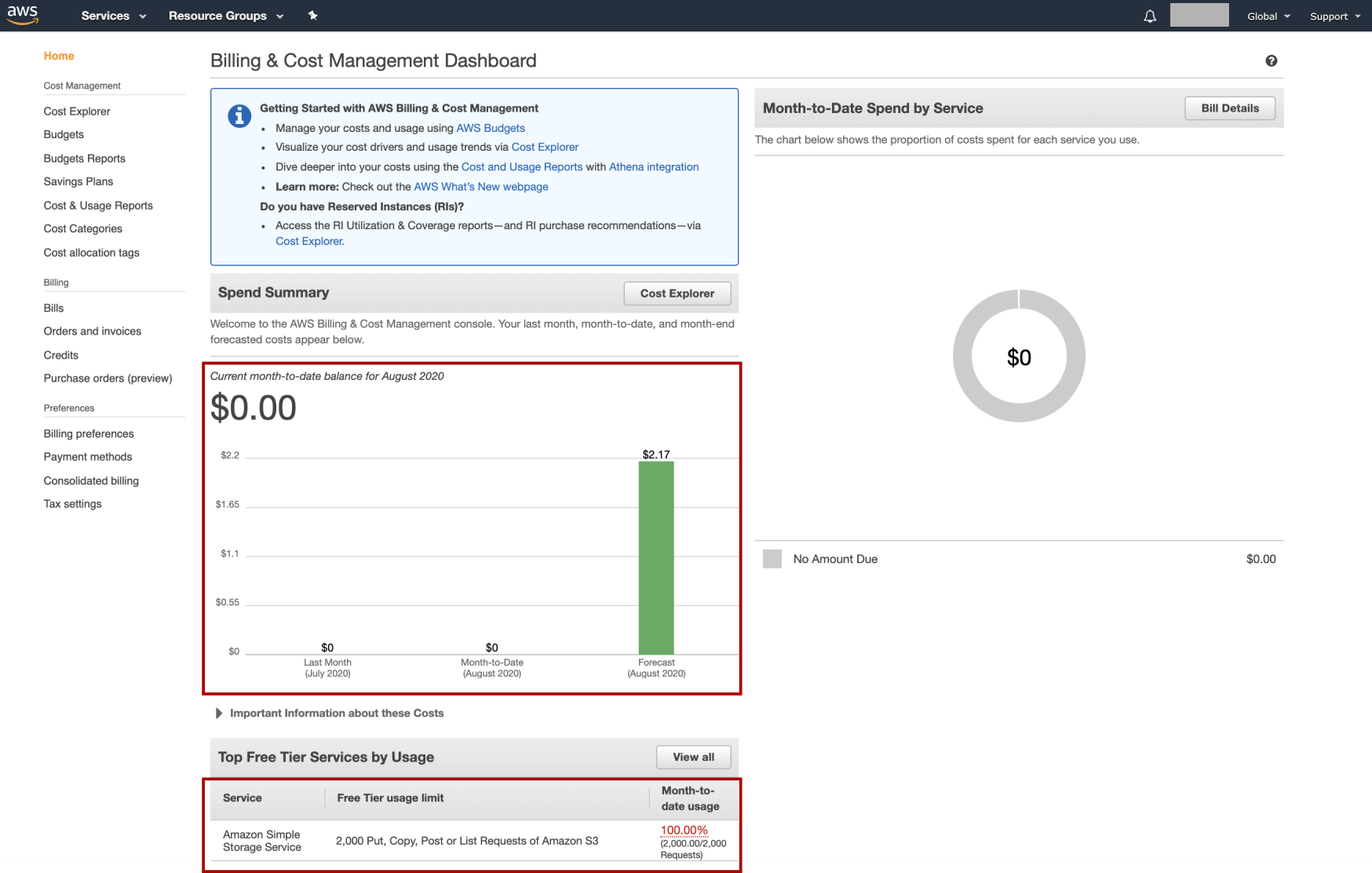This screenshot has height=873, width=1372.
Task: Click the $0 donut chart
Action: point(1019,356)
